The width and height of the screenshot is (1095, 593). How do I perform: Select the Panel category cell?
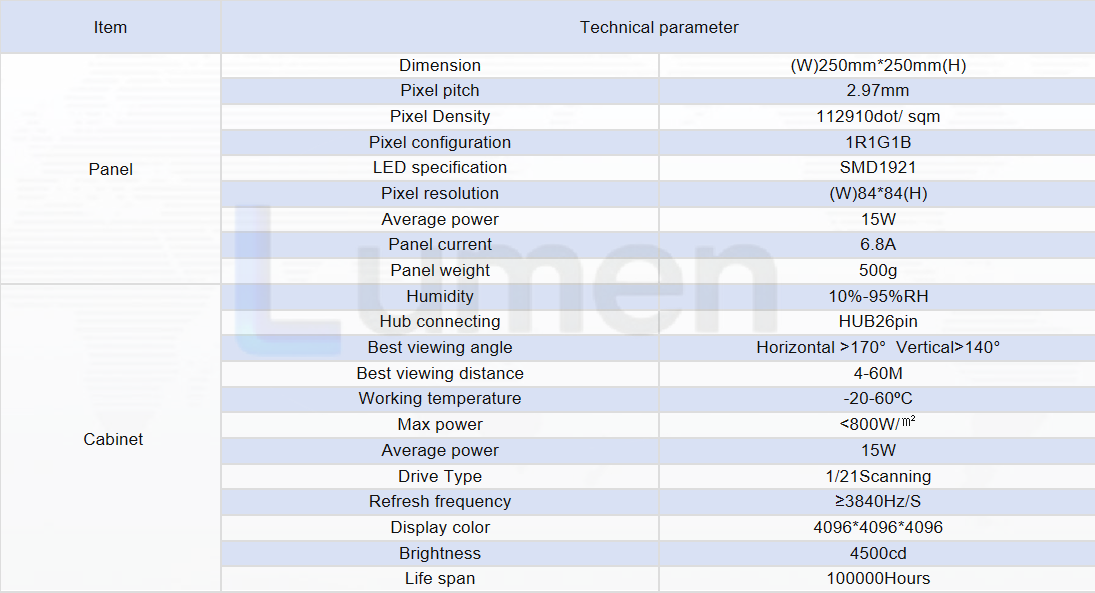point(110,169)
